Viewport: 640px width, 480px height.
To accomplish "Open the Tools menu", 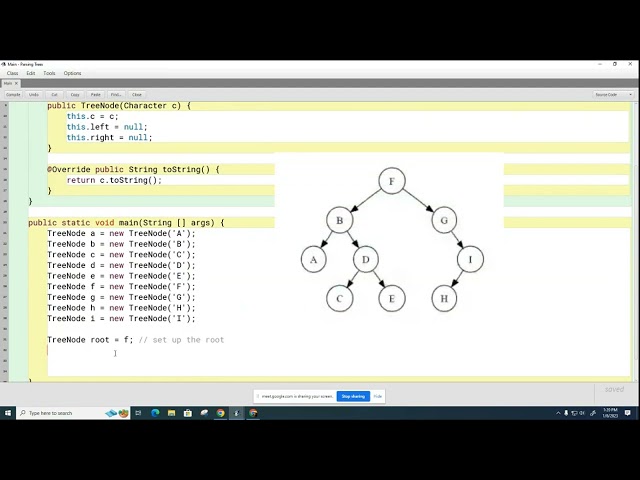I will pyautogui.click(x=49, y=73).
